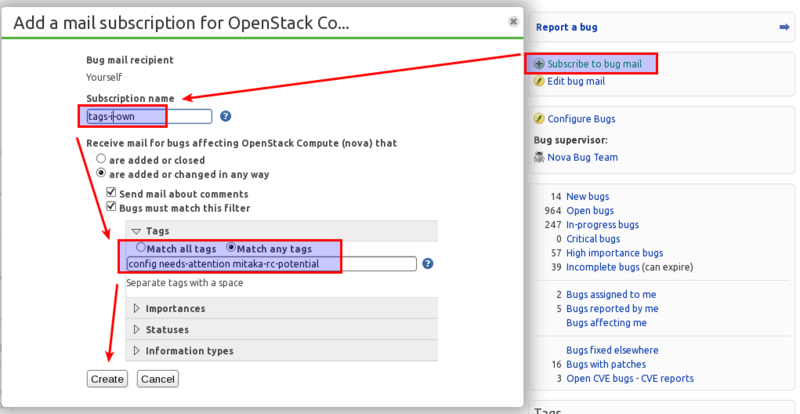Close the mail subscription dialog

click(513, 20)
